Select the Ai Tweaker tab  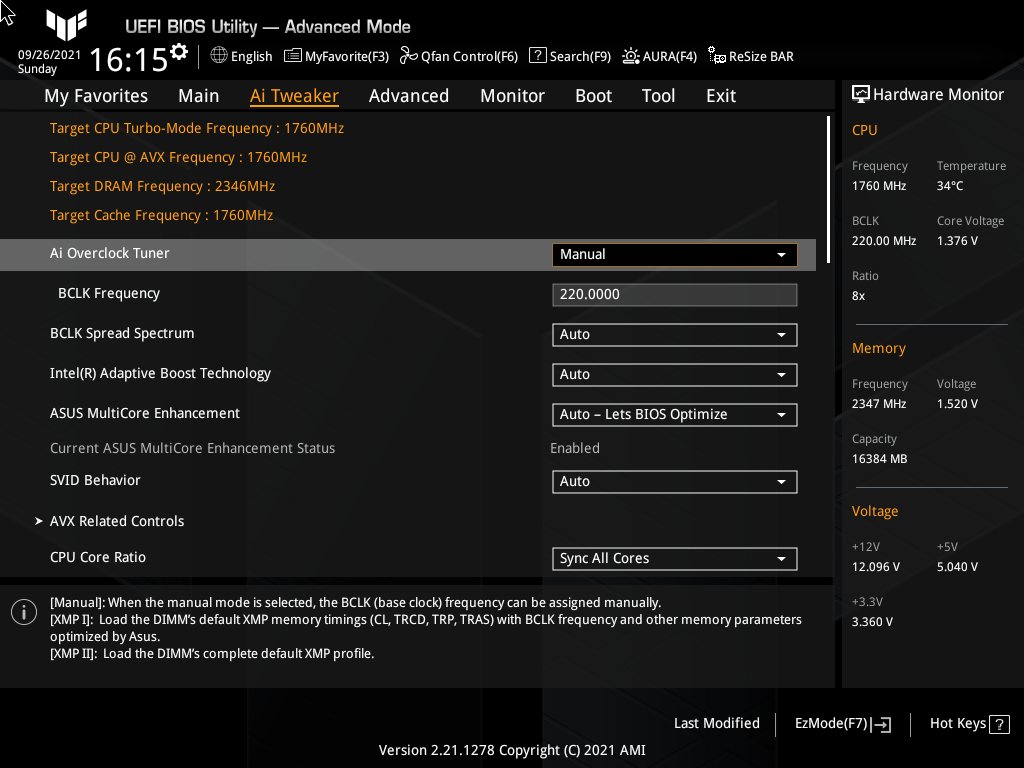coord(294,96)
